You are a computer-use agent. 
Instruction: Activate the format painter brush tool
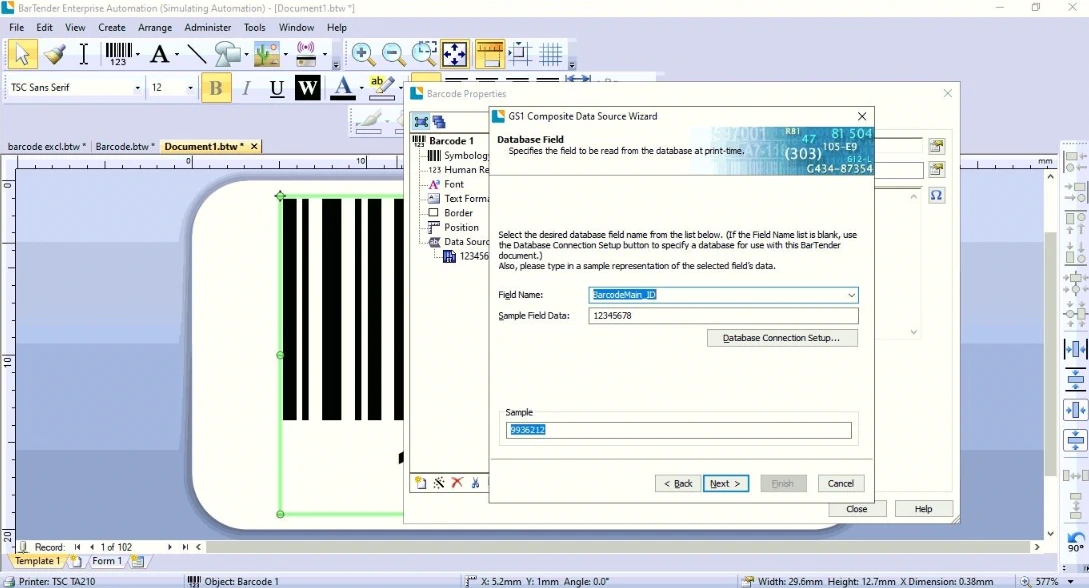pos(53,54)
